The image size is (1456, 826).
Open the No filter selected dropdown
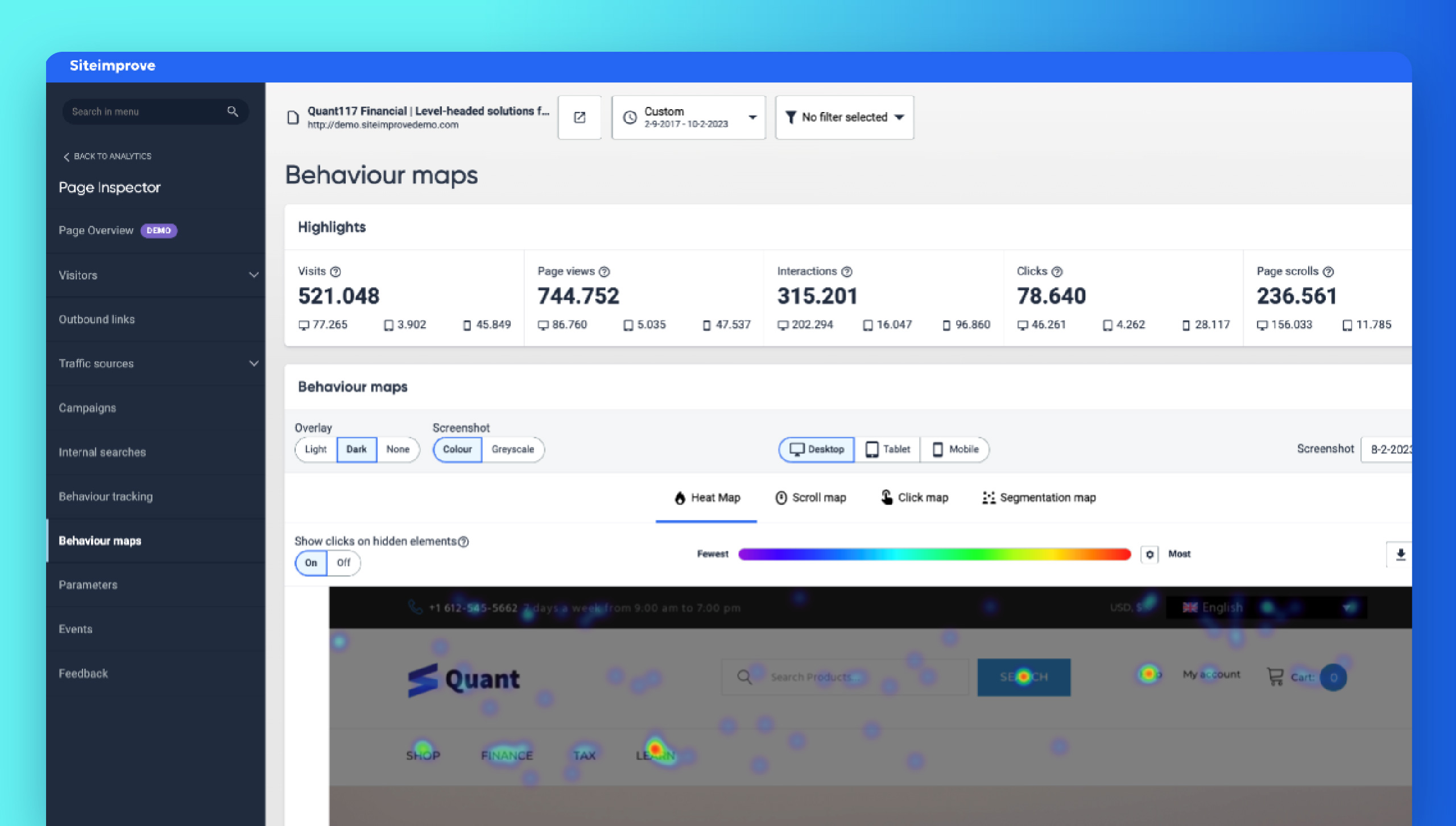click(844, 117)
